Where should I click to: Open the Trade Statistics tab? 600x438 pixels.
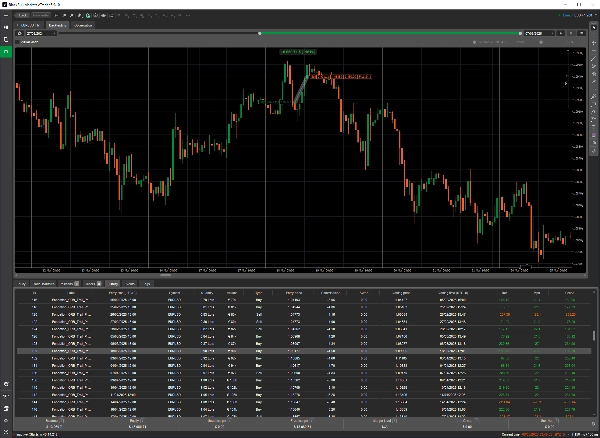[44, 284]
